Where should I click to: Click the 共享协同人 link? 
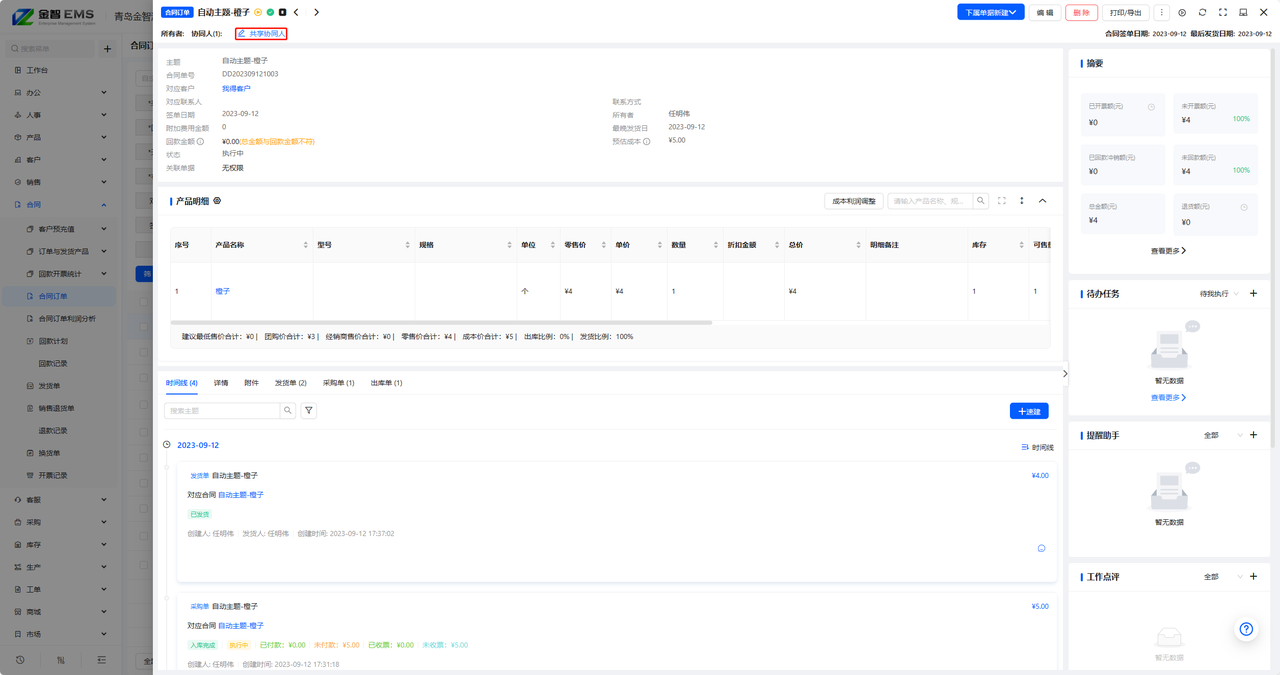[261, 34]
